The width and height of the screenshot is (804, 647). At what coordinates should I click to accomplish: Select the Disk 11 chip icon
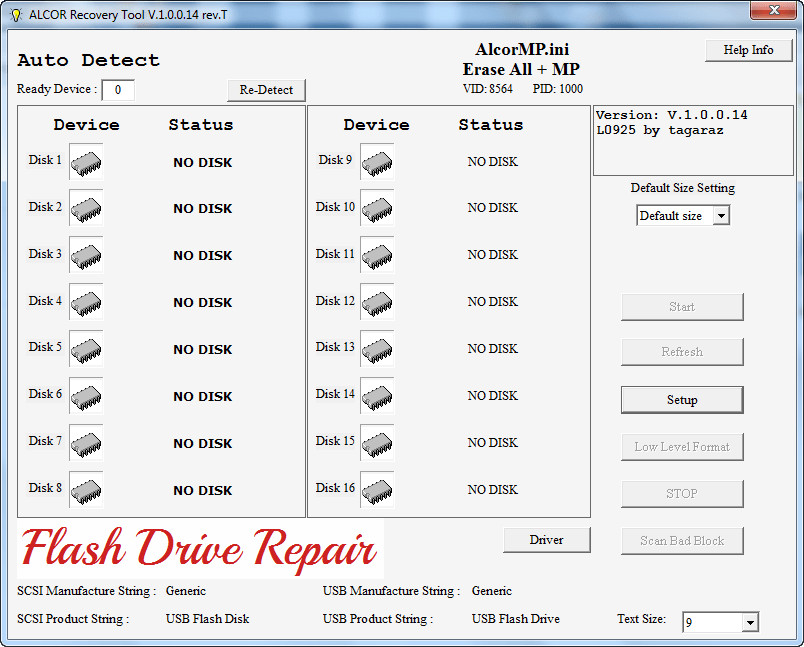375,254
